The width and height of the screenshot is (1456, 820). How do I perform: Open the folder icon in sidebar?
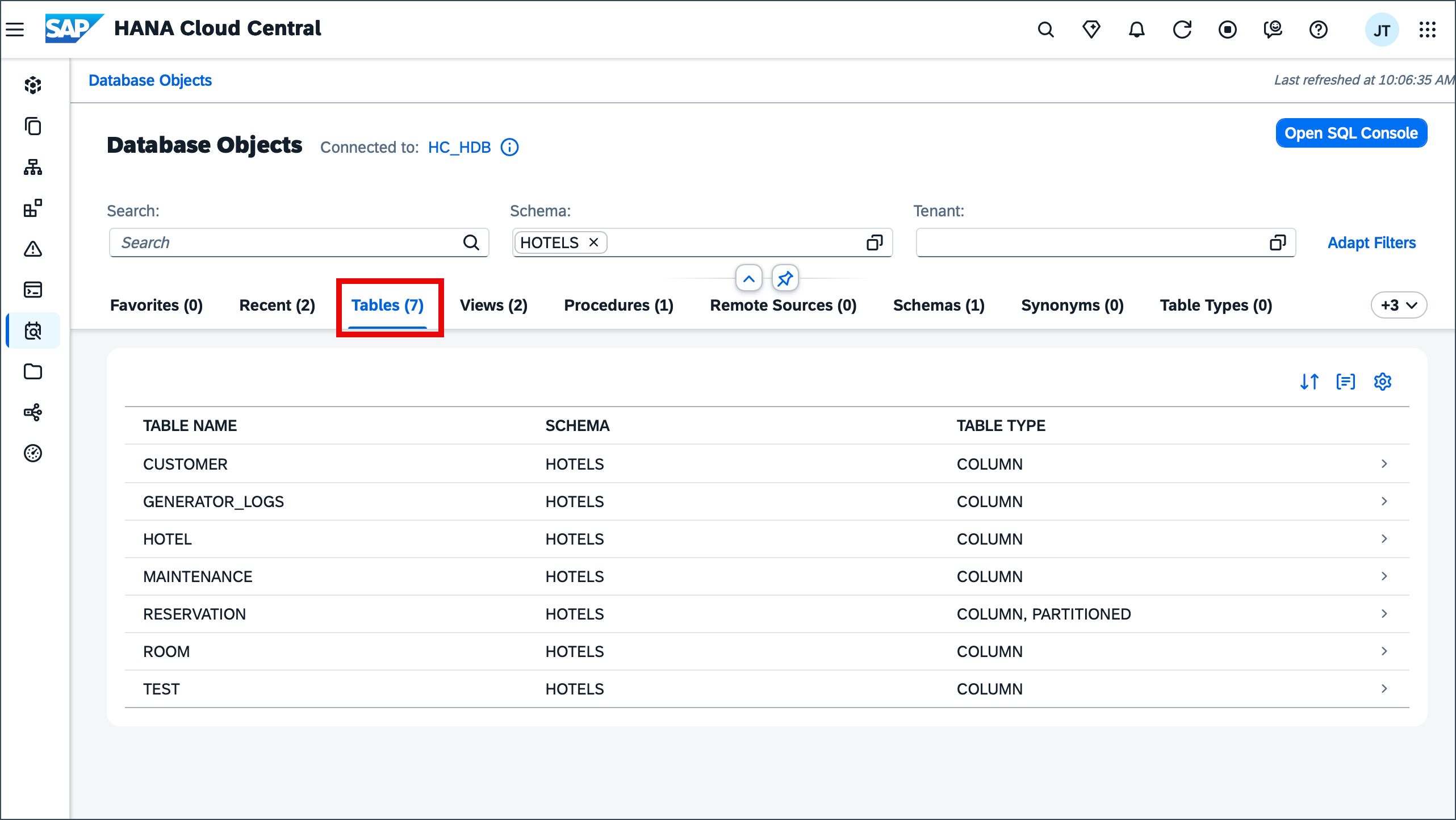[33, 371]
